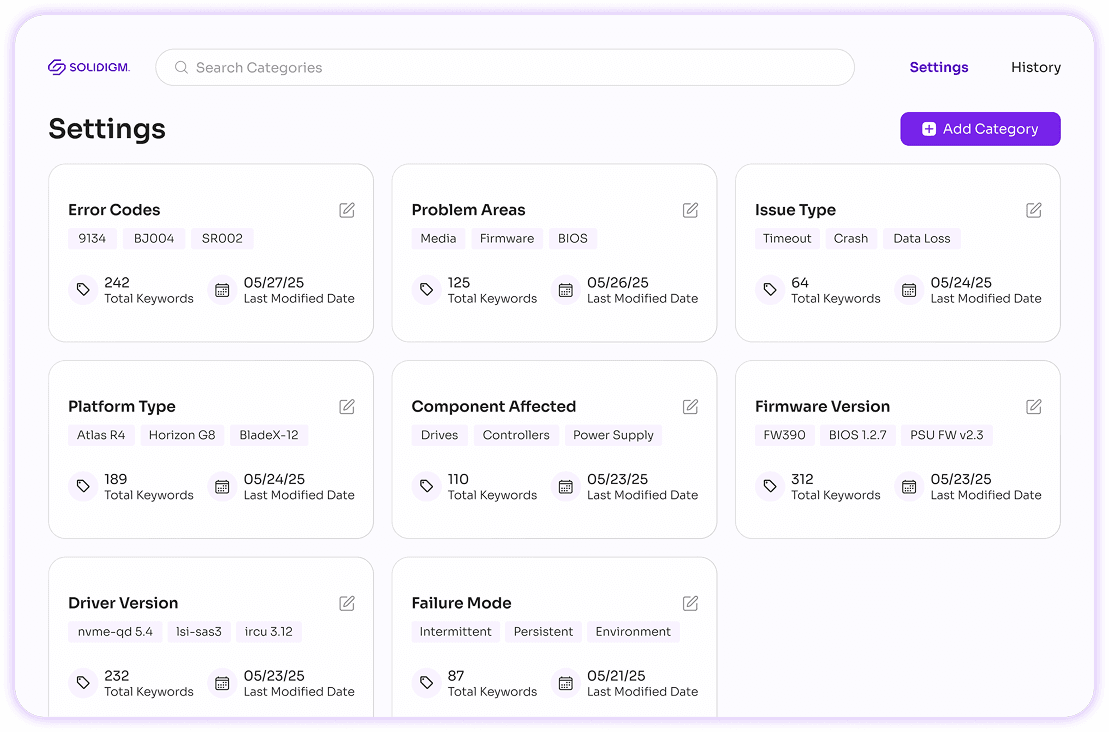Click the Platform Type edit pencil icon

(347, 407)
